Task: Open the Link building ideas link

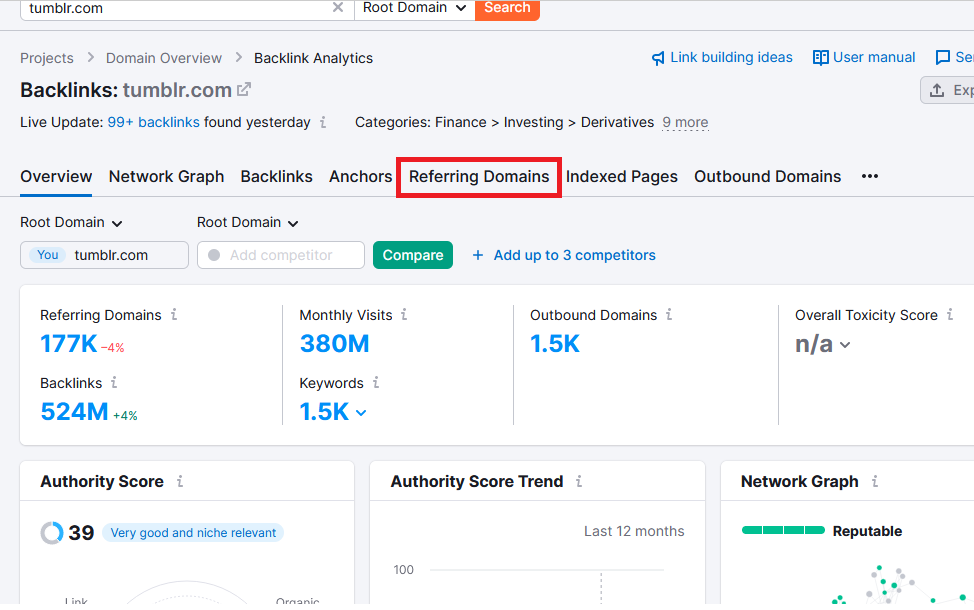Action: point(731,58)
